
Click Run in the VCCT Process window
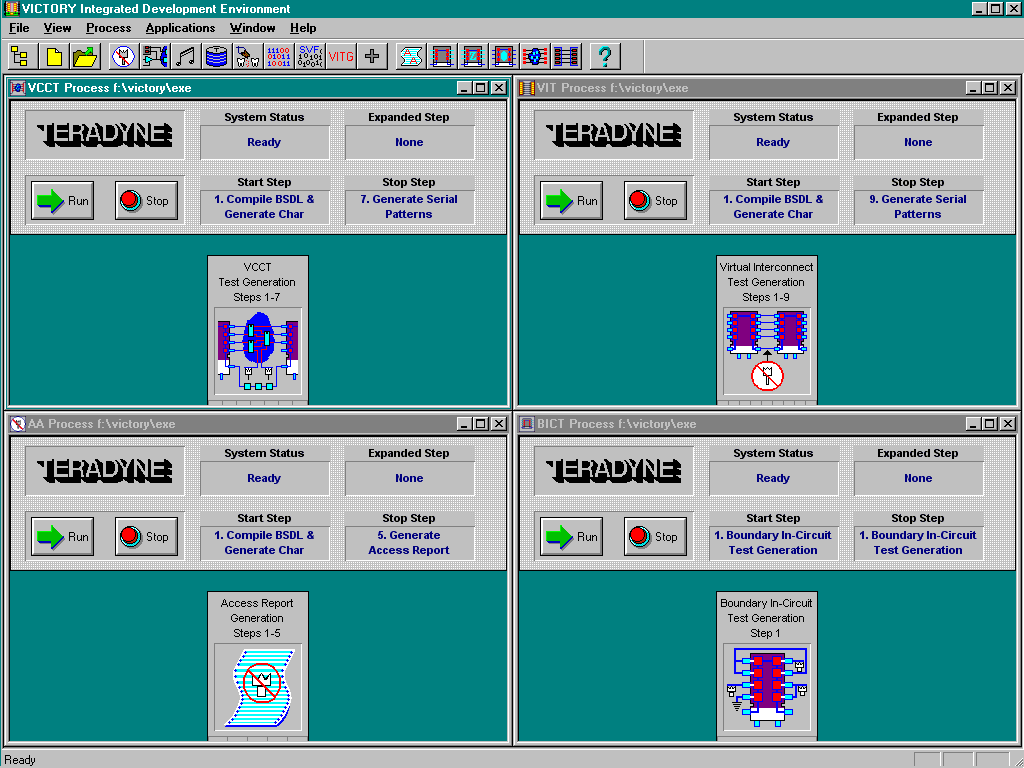pyautogui.click(x=63, y=200)
